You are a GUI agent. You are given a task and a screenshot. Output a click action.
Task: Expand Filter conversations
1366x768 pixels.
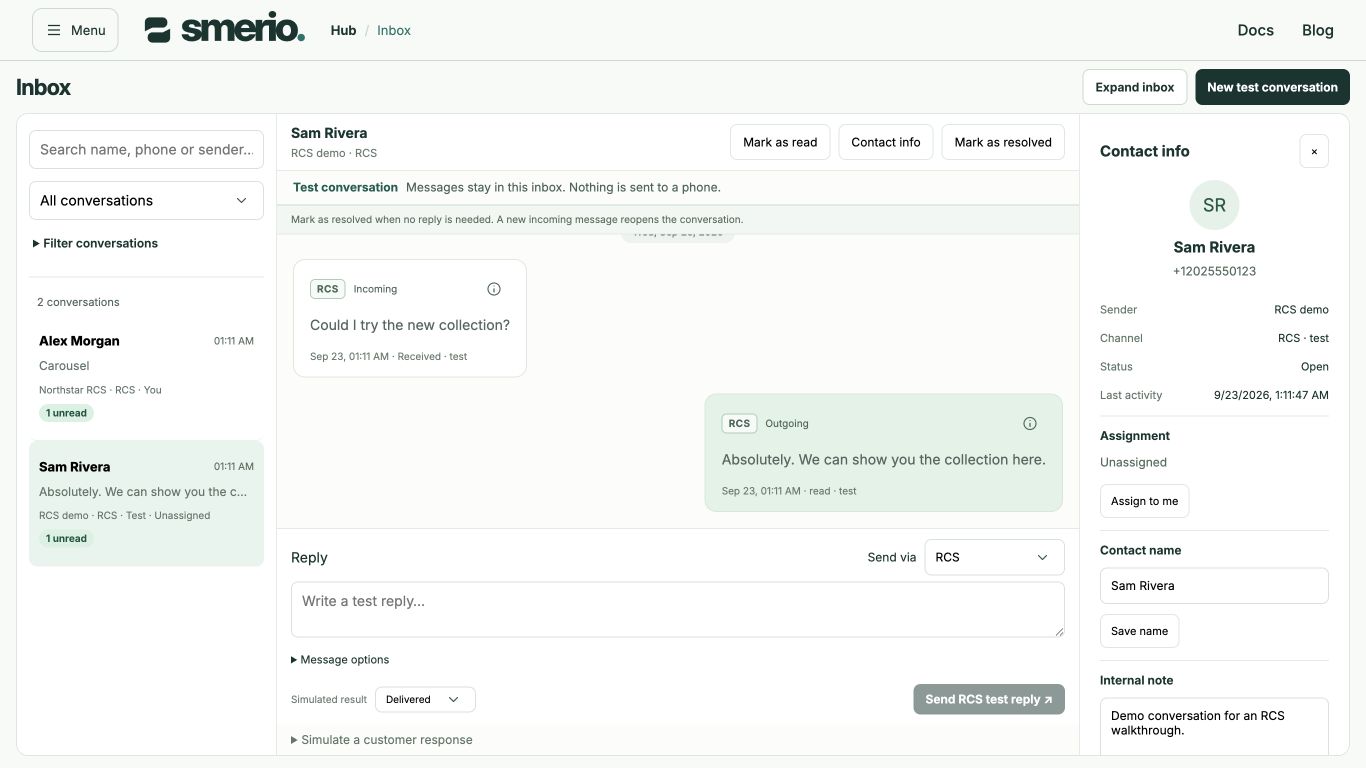pyautogui.click(x=96, y=243)
